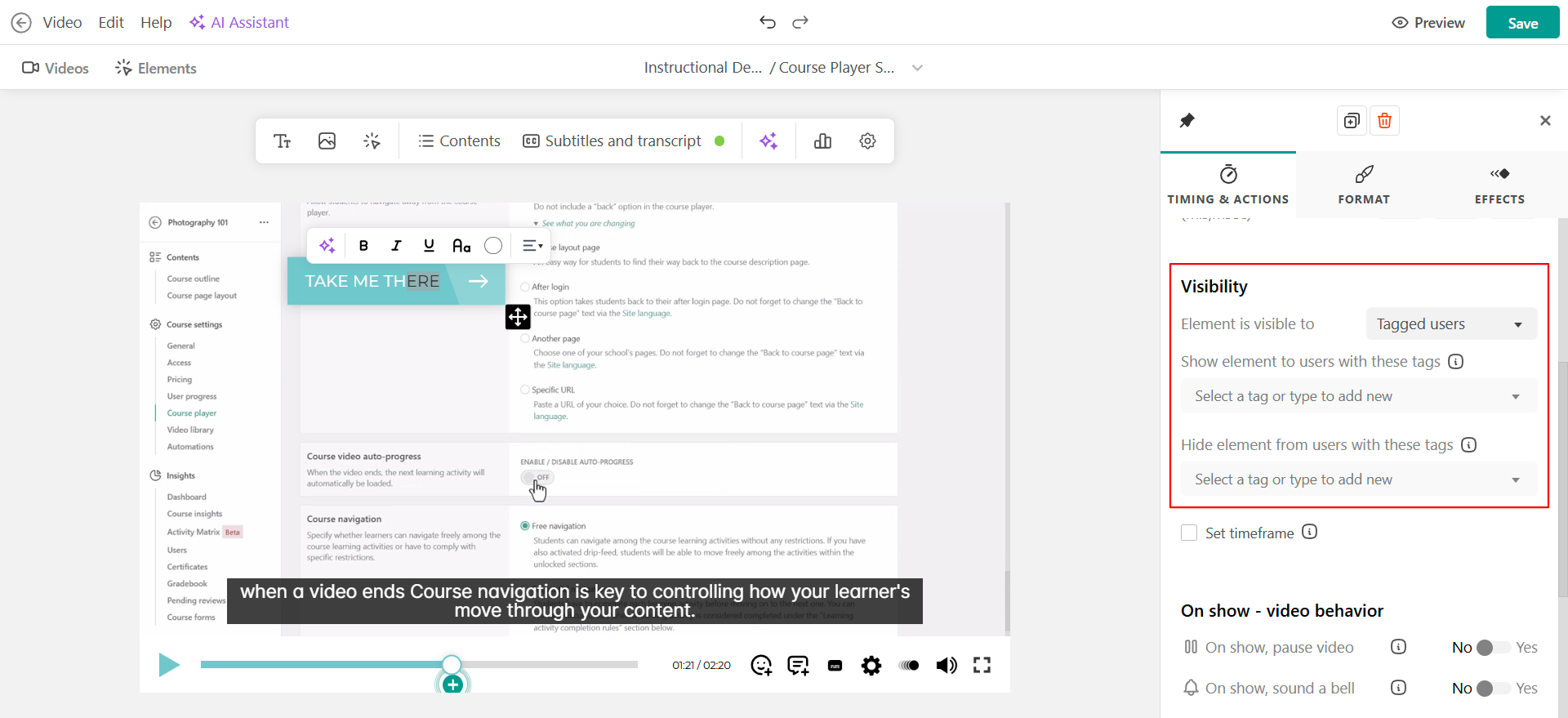The width and height of the screenshot is (1568, 718).
Task: Mute the video volume
Action: 947,666
